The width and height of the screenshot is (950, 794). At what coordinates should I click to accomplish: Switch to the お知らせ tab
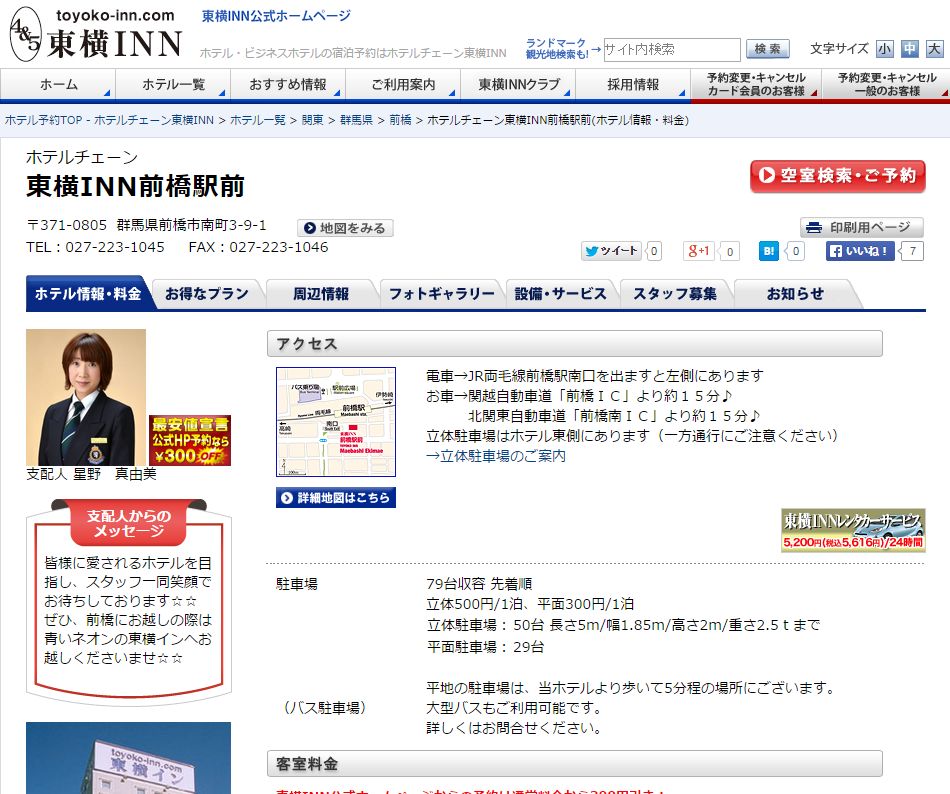click(796, 294)
